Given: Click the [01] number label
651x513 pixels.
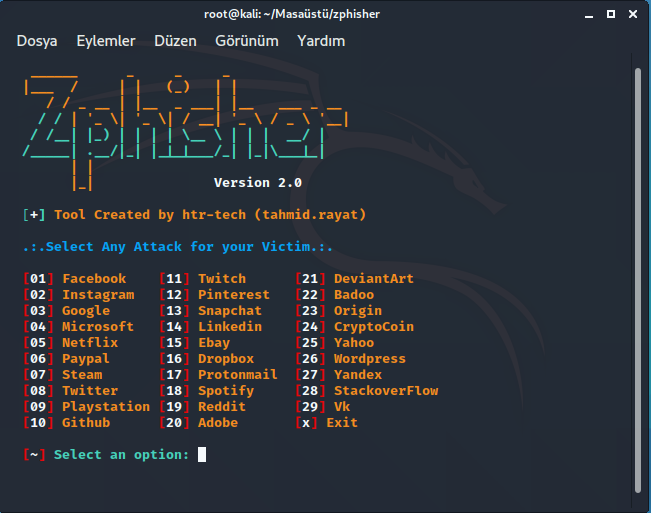Looking at the screenshot, I should point(38,278).
